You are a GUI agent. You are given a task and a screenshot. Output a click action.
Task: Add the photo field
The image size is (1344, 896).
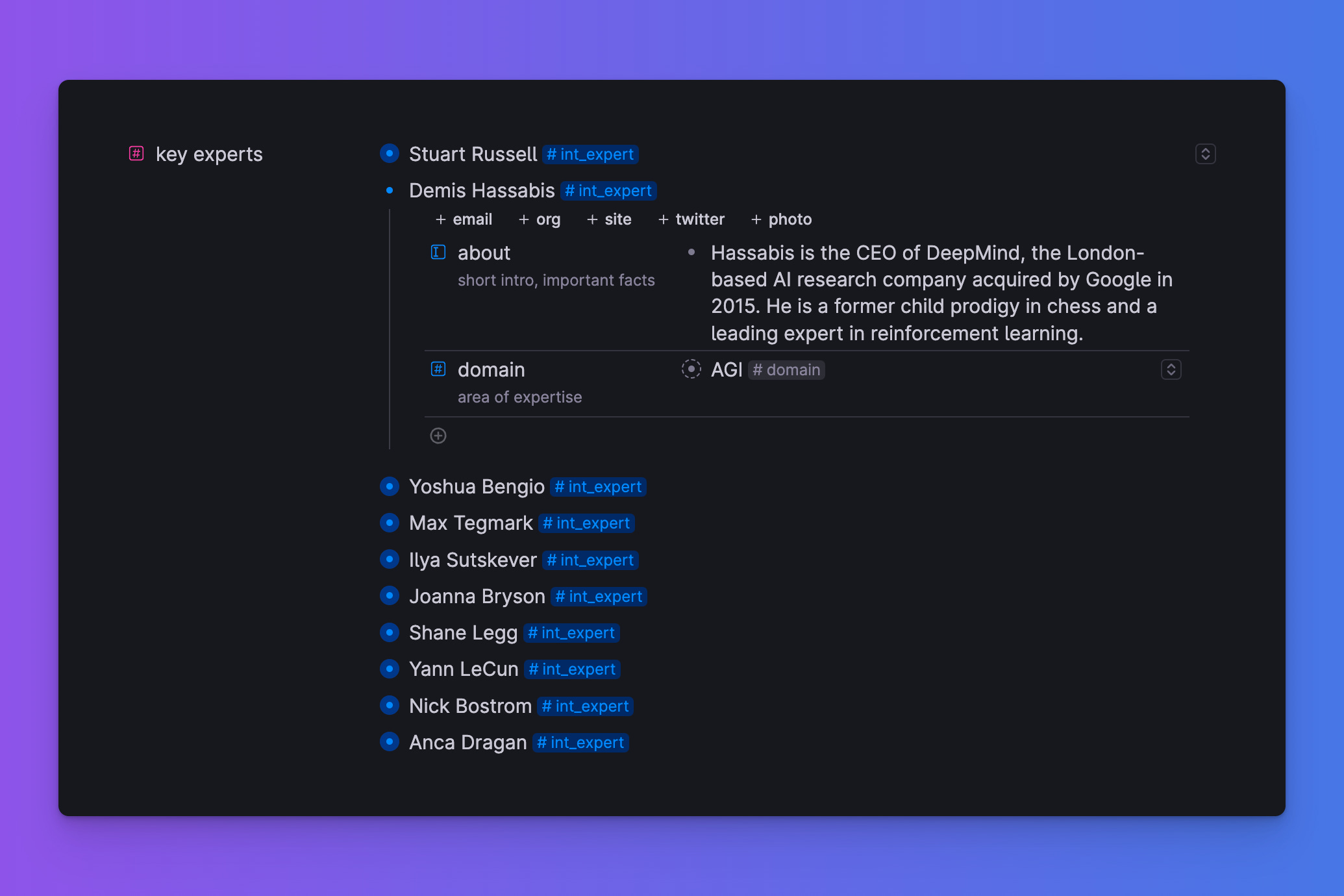pyautogui.click(x=781, y=219)
